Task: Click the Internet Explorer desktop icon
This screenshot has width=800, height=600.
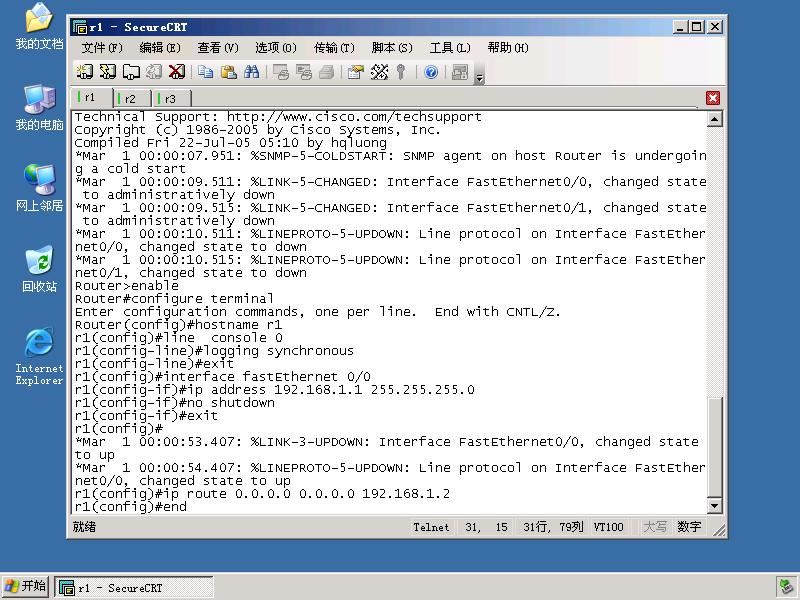Action: [39, 356]
